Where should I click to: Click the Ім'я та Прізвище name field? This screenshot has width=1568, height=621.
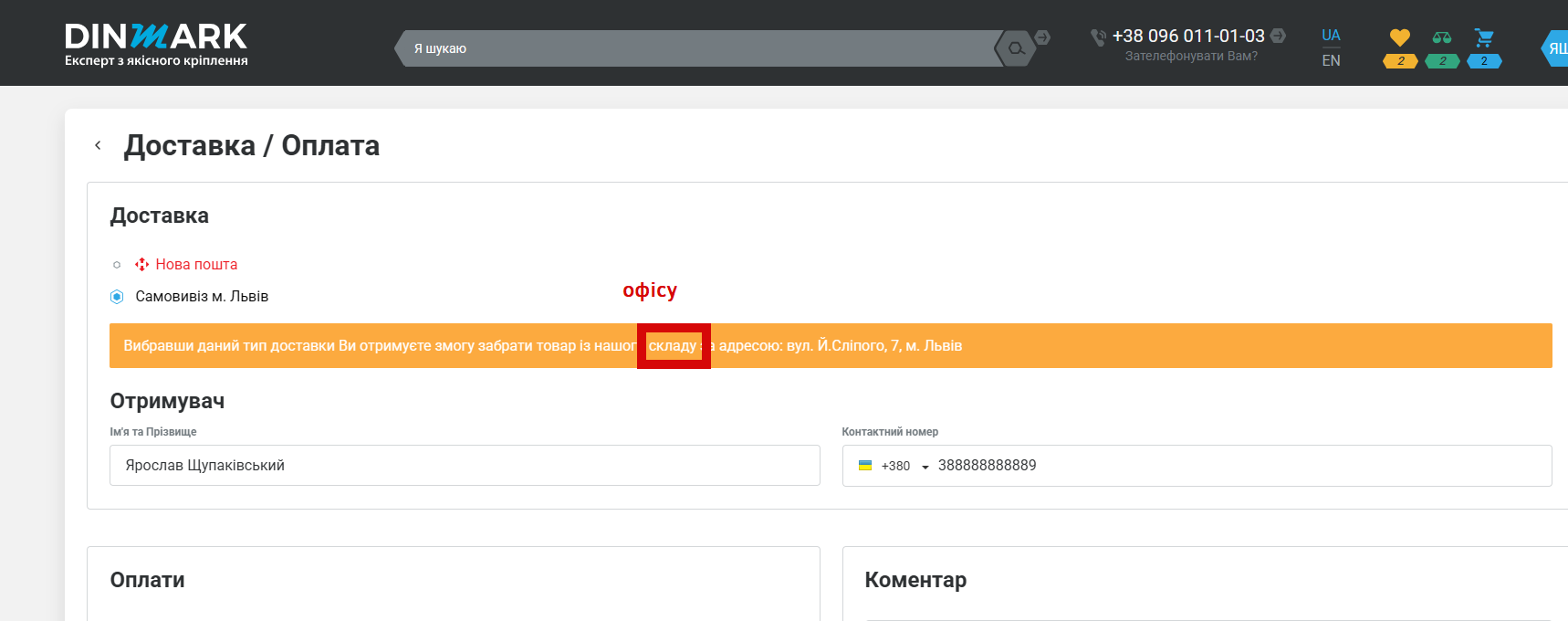coord(465,466)
